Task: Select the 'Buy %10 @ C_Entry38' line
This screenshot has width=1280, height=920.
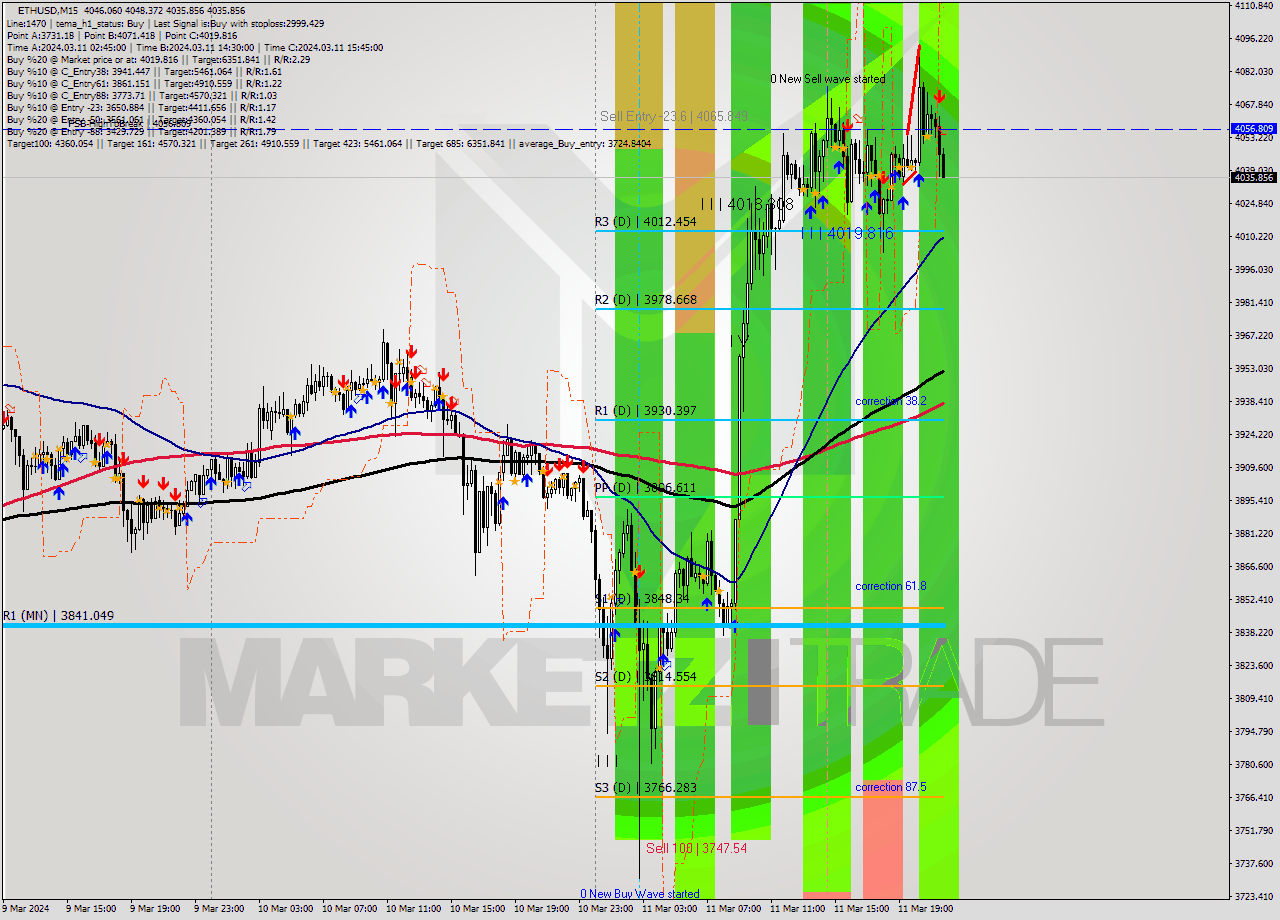Action: (x=144, y=71)
